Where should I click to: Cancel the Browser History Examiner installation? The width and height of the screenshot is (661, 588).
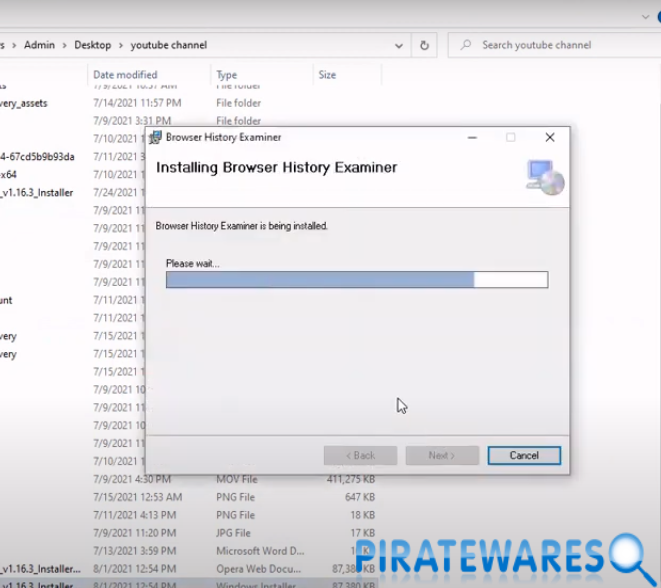[x=524, y=455]
